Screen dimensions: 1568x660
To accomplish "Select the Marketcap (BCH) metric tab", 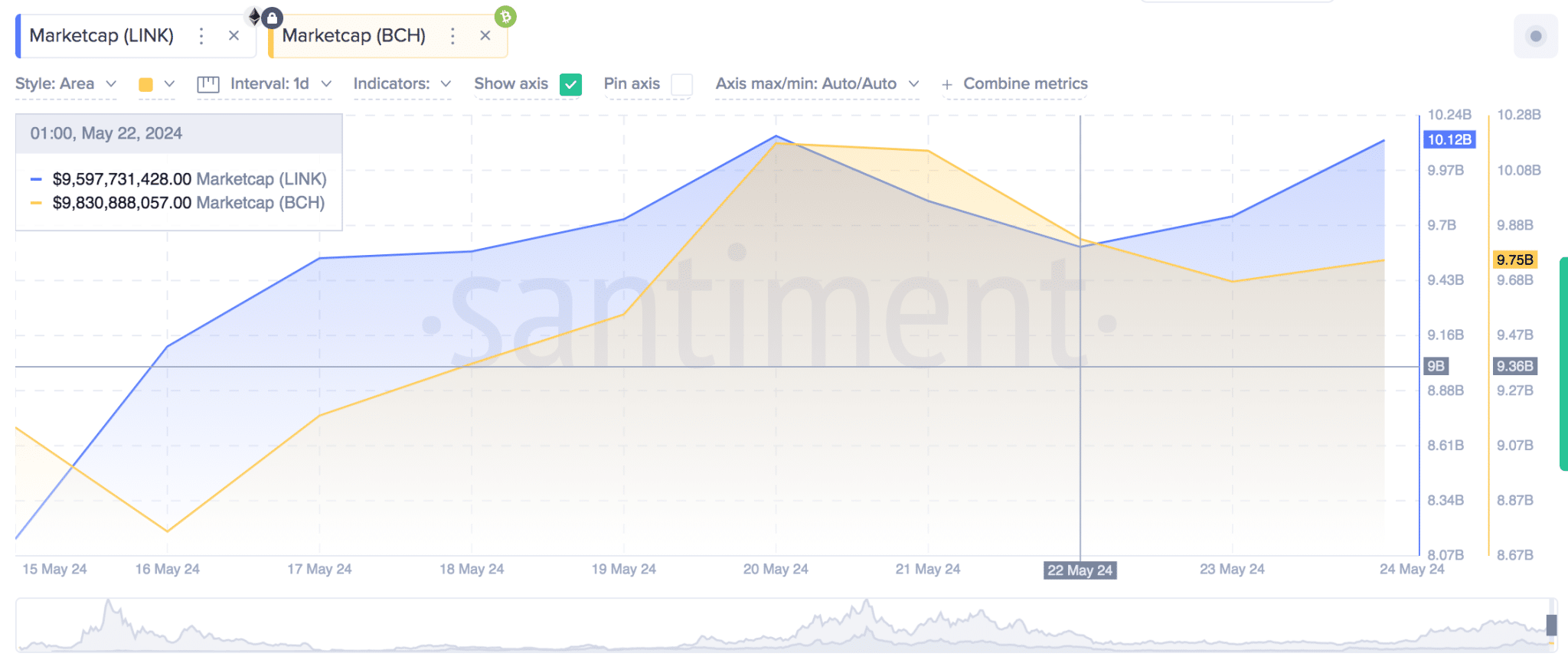I will [x=354, y=36].
